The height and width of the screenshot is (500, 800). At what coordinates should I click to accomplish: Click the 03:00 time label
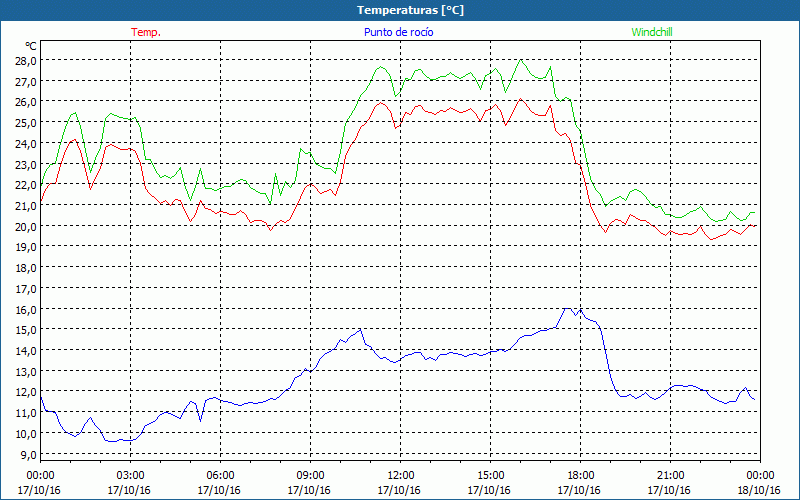pos(131,476)
